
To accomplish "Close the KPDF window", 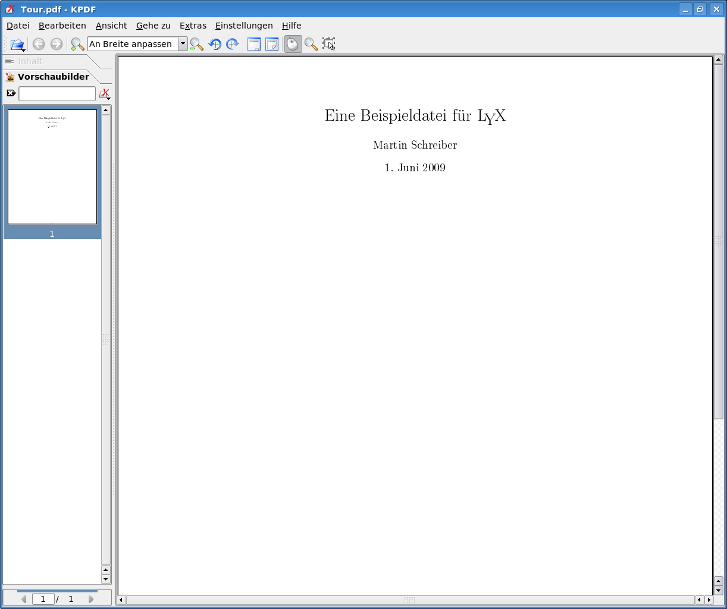I will pos(716,9).
